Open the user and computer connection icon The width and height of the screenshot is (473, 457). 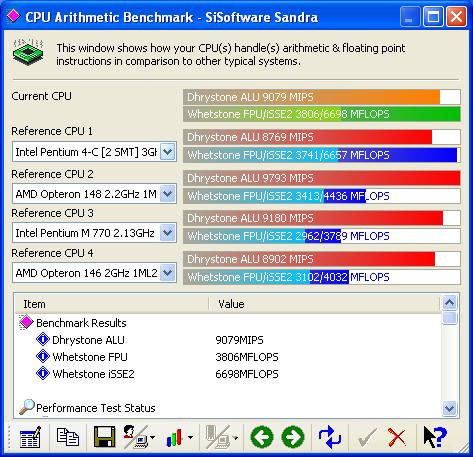pyautogui.click(x=135, y=437)
